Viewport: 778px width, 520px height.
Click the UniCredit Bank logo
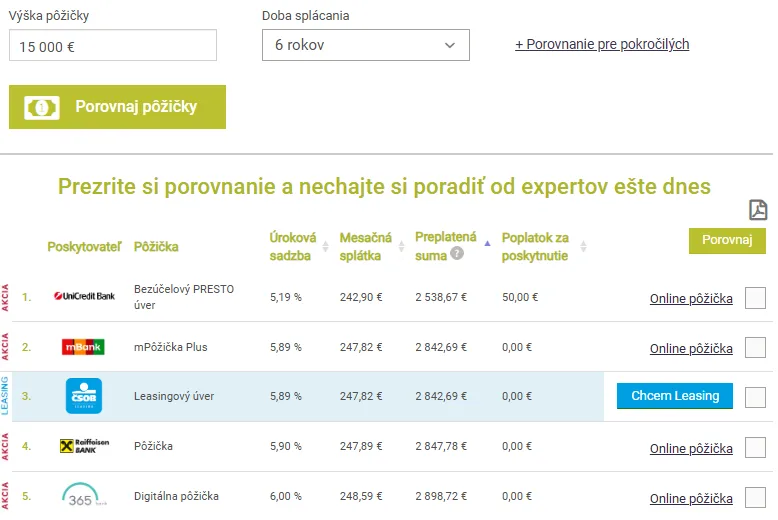[x=84, y=296]
